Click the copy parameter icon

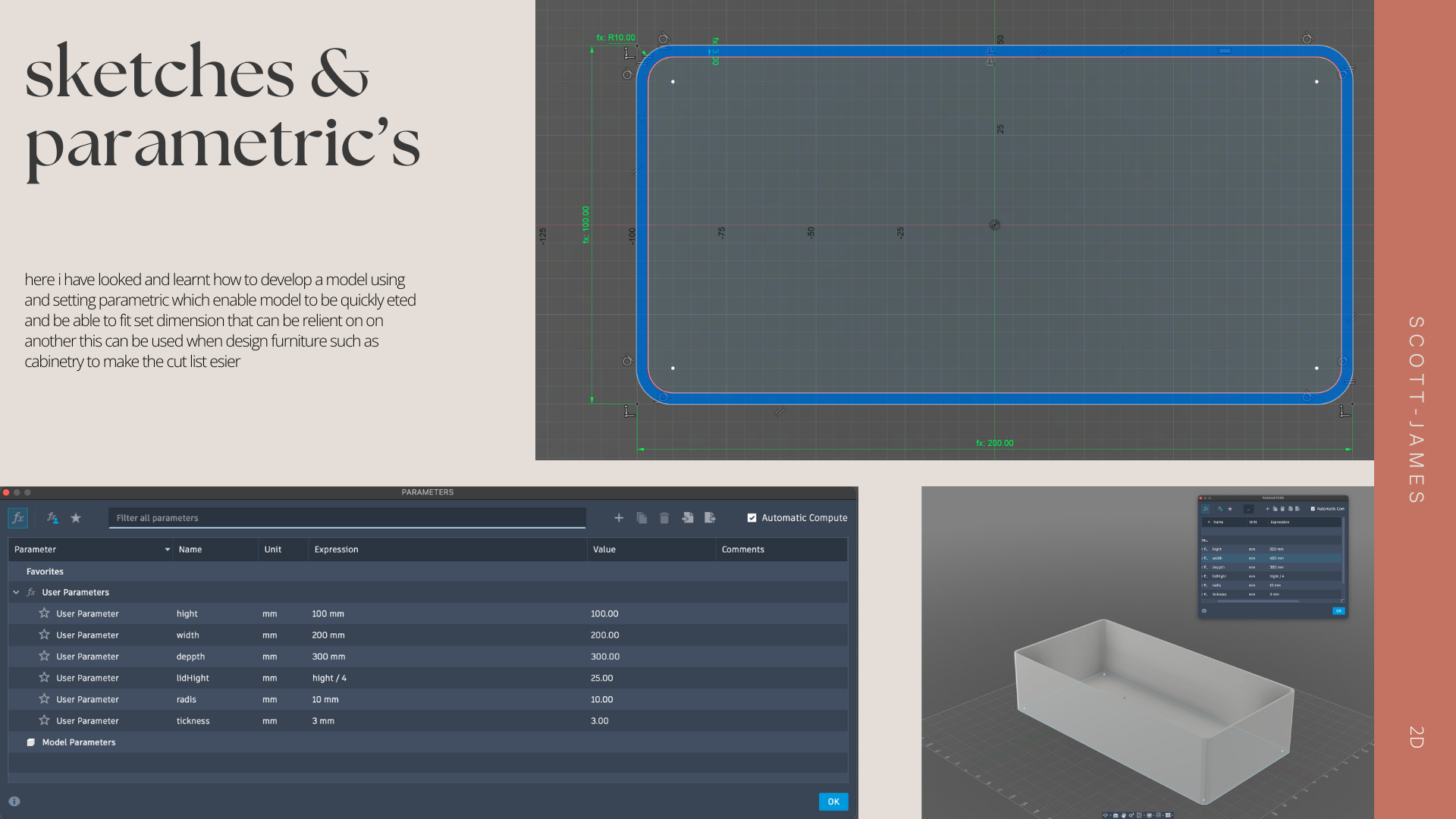[x=642, y=518]
